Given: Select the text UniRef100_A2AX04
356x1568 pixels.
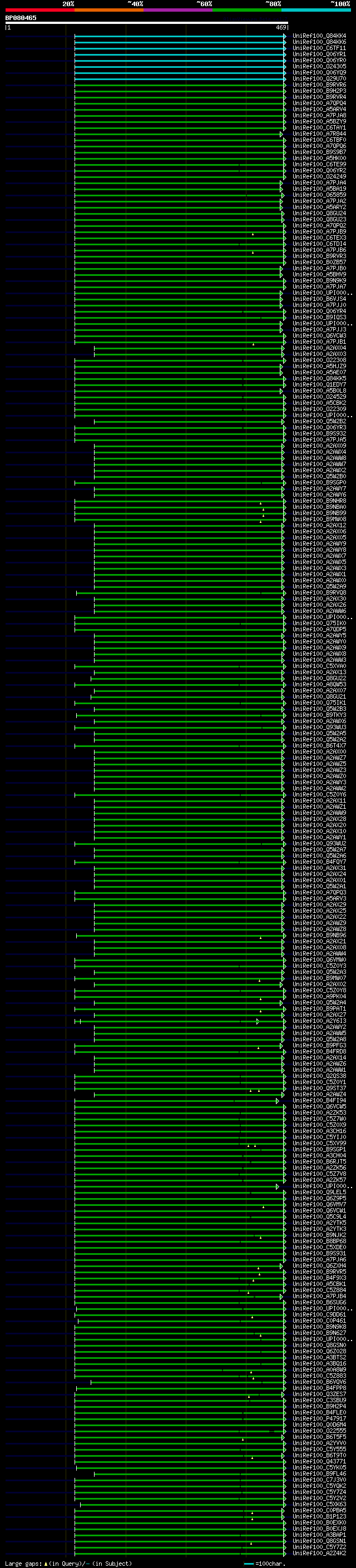Looking at the screenshot, I should click(x=319, y=348).
